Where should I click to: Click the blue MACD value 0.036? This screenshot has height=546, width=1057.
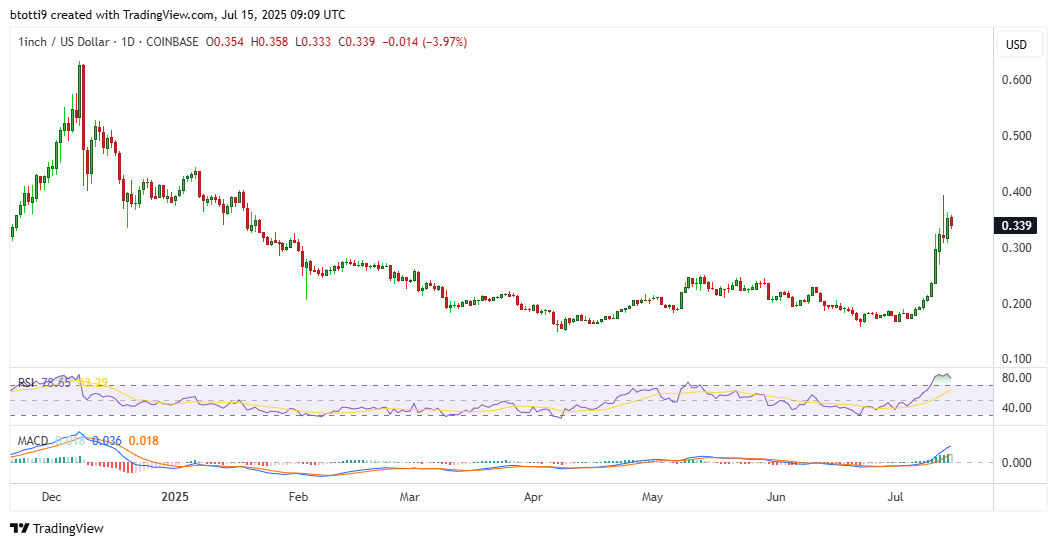coord(106,441)
